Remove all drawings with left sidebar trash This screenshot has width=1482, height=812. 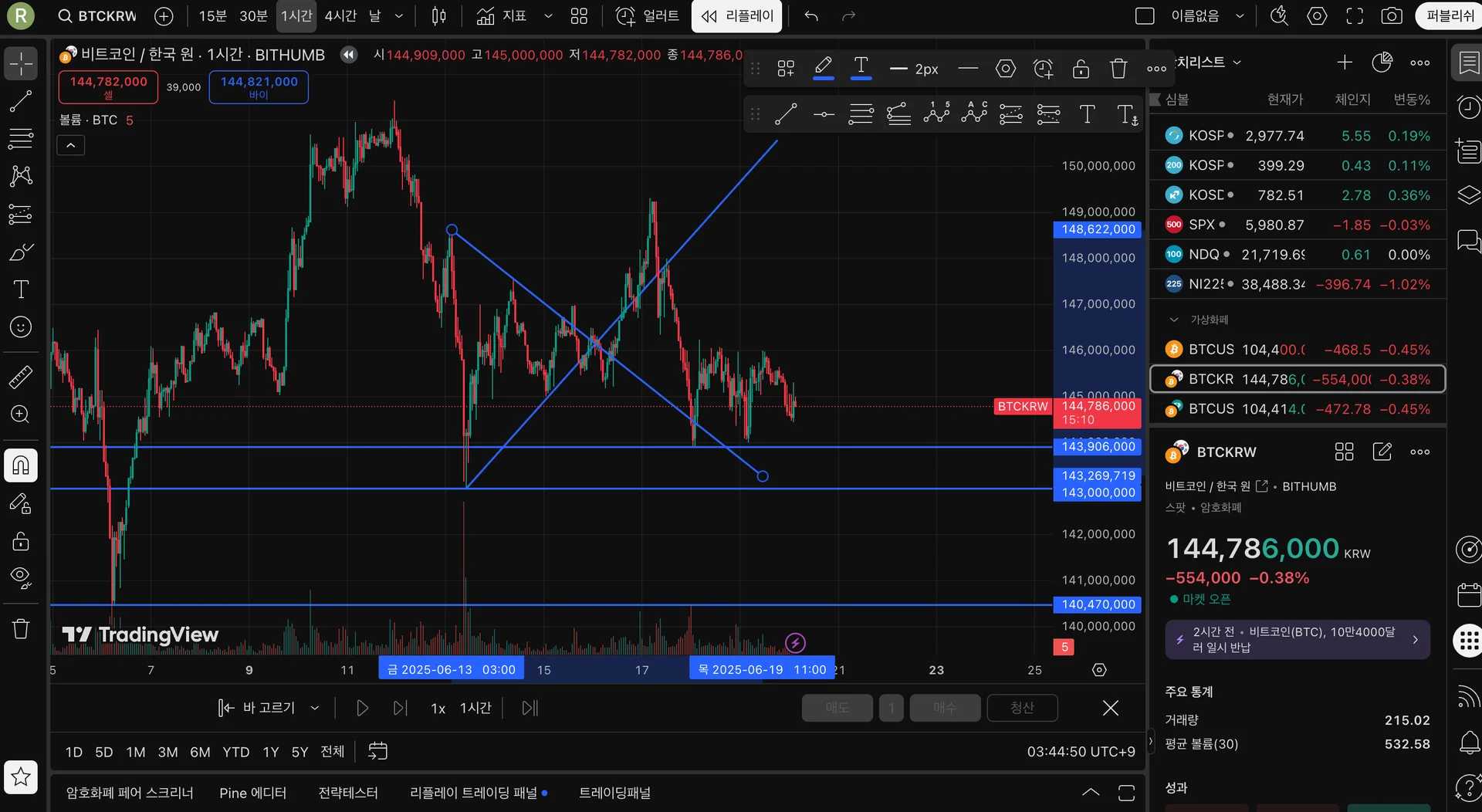coord(21,628)
